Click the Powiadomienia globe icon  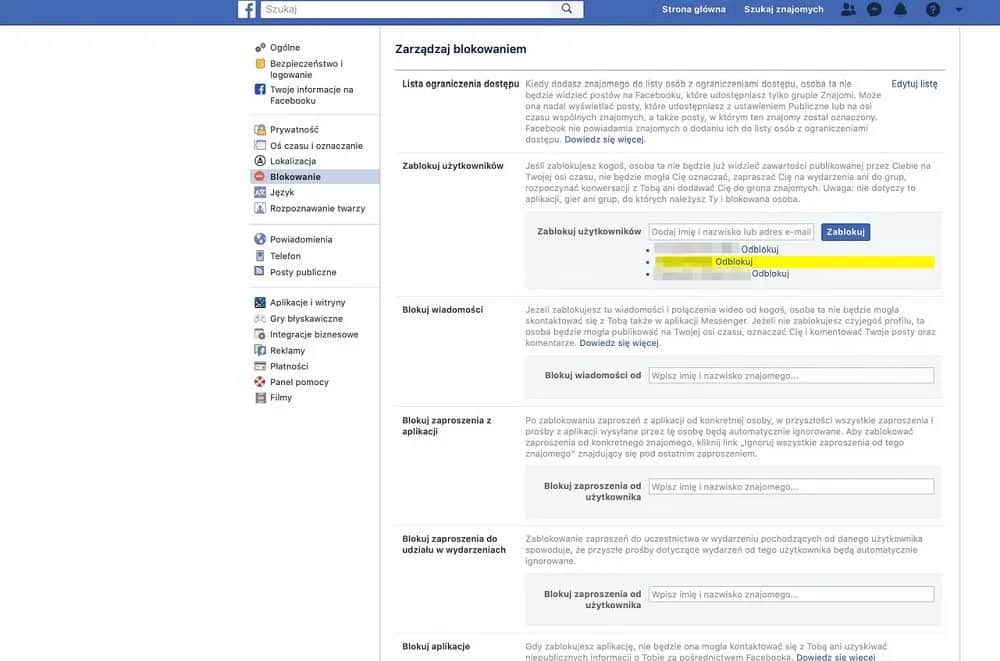260,240
